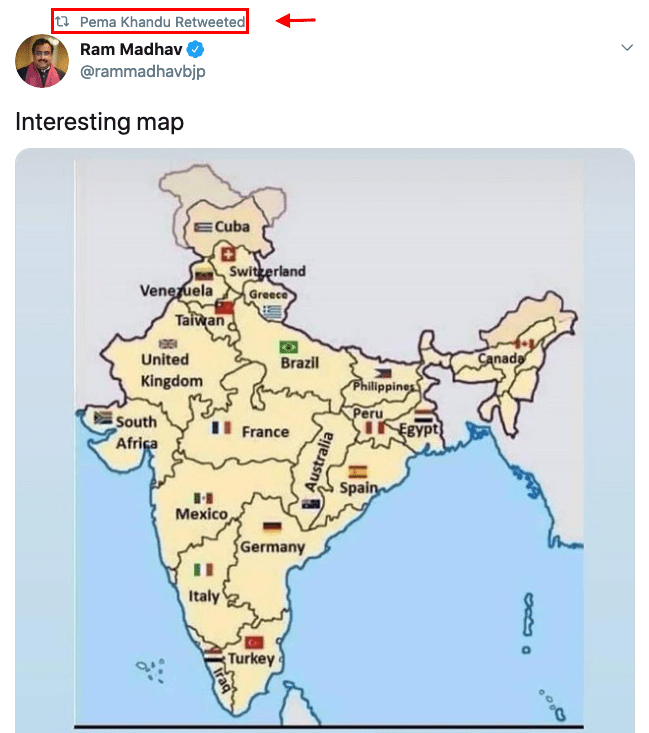Image resolution: width=649 pixels, height=733 pixels.
Task: Open Ram Madhav's profile picture
Action: (x=42, y=62)
